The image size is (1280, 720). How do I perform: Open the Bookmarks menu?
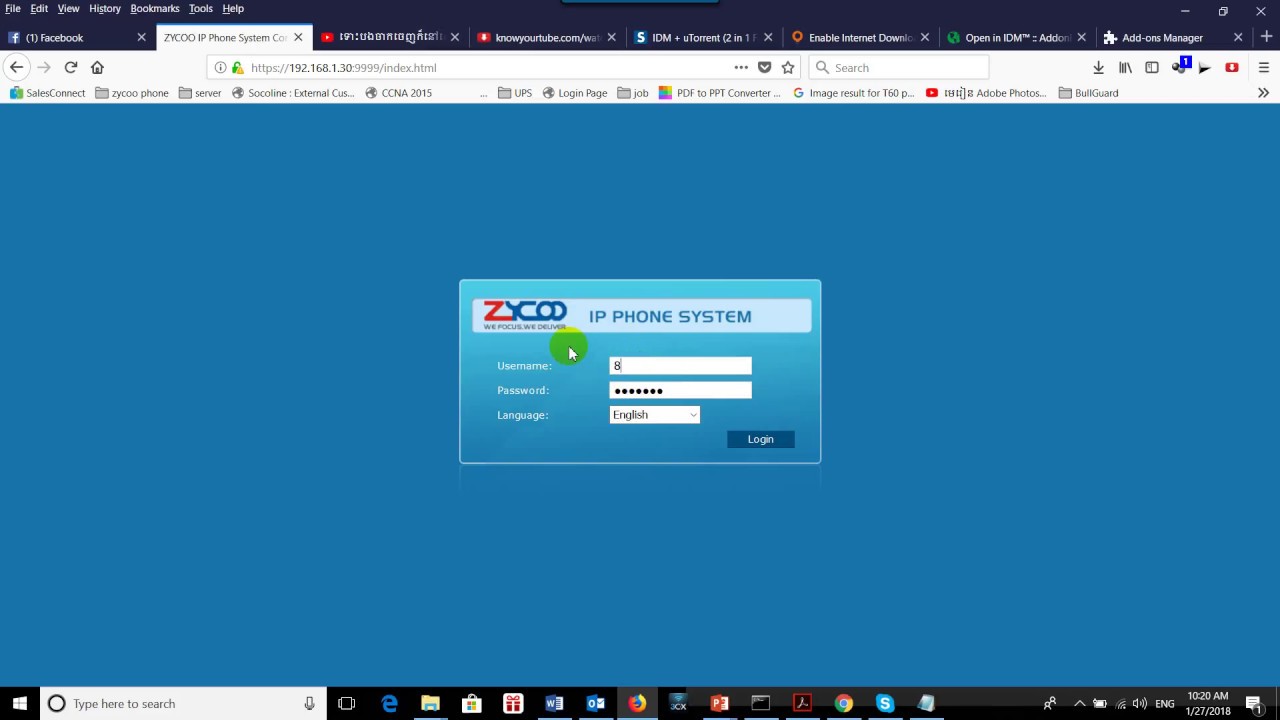pyautogui.click(x=155, y=8)
